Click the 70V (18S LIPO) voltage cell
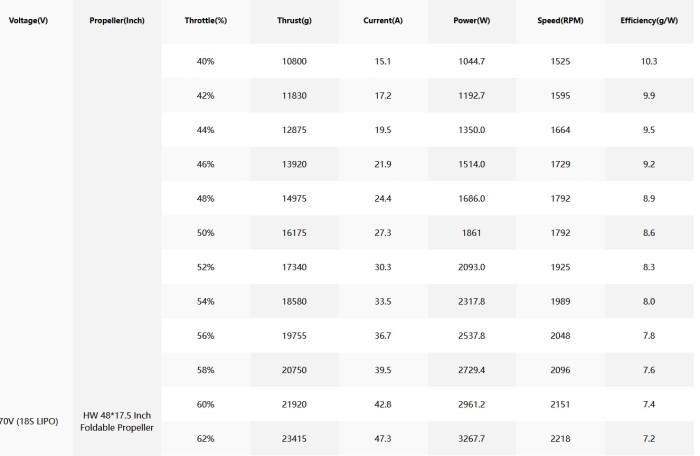 pyautogui.click(x=28, y=421)
